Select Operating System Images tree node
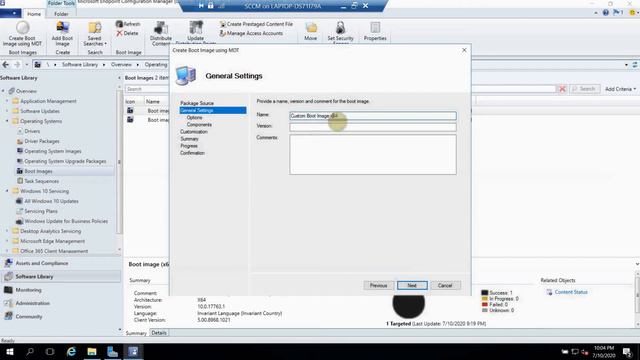This screenshot has width=640, height=360. click(x=53, y=151)
